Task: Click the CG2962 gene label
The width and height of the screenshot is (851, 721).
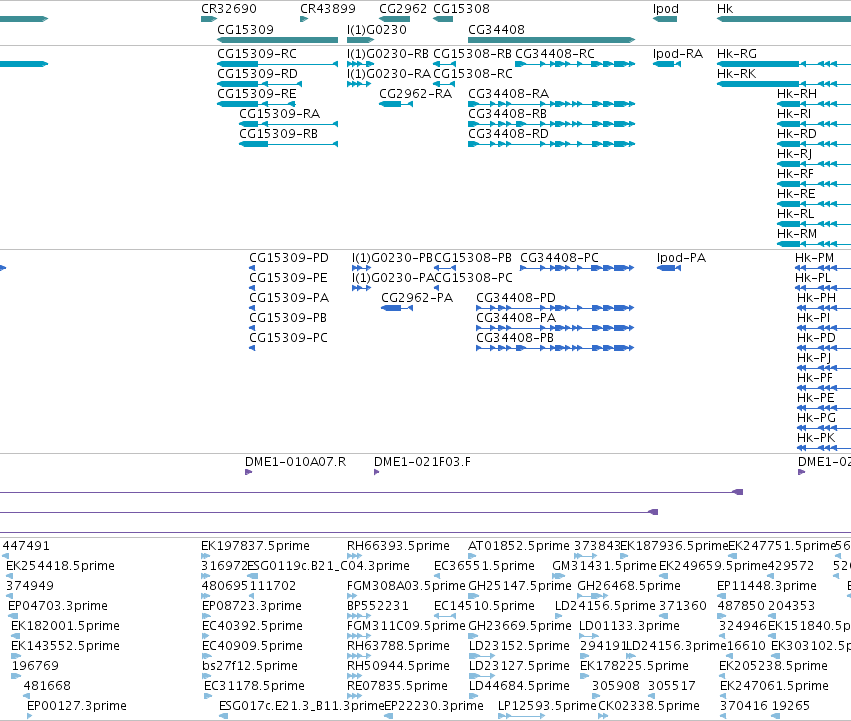Action: coord(403,9)
